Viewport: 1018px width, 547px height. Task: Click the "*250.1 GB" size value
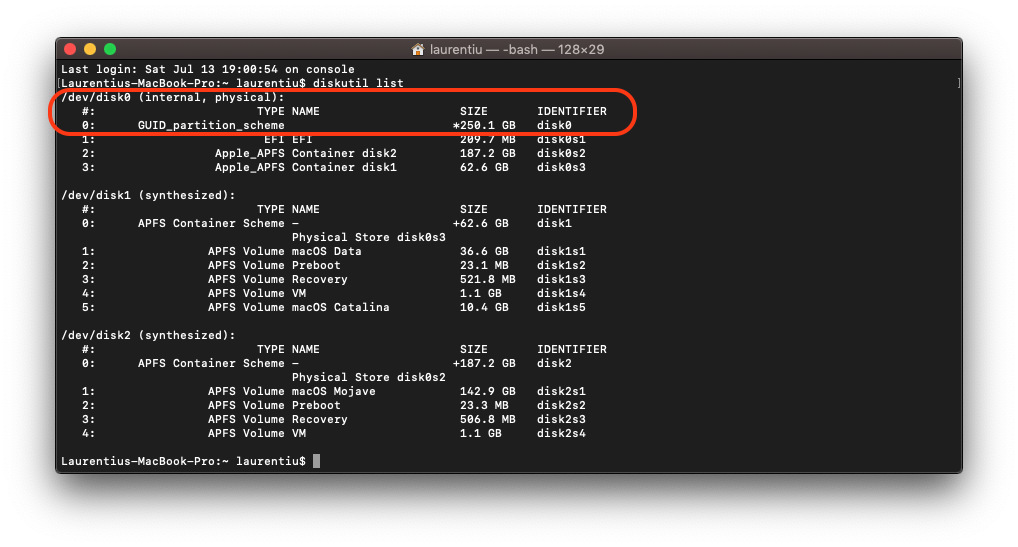[484, 125]
